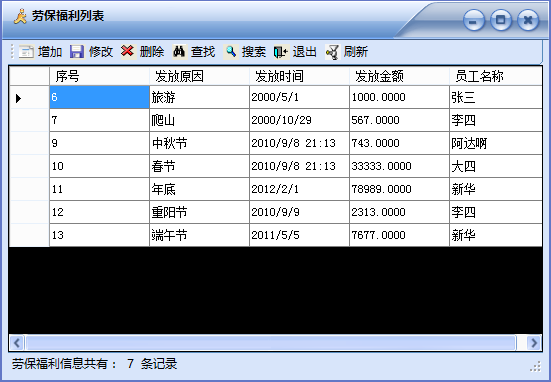Select the row header for record 7
Image resolution: width=551 pixels, height=382 pixels.
(29, 120)
